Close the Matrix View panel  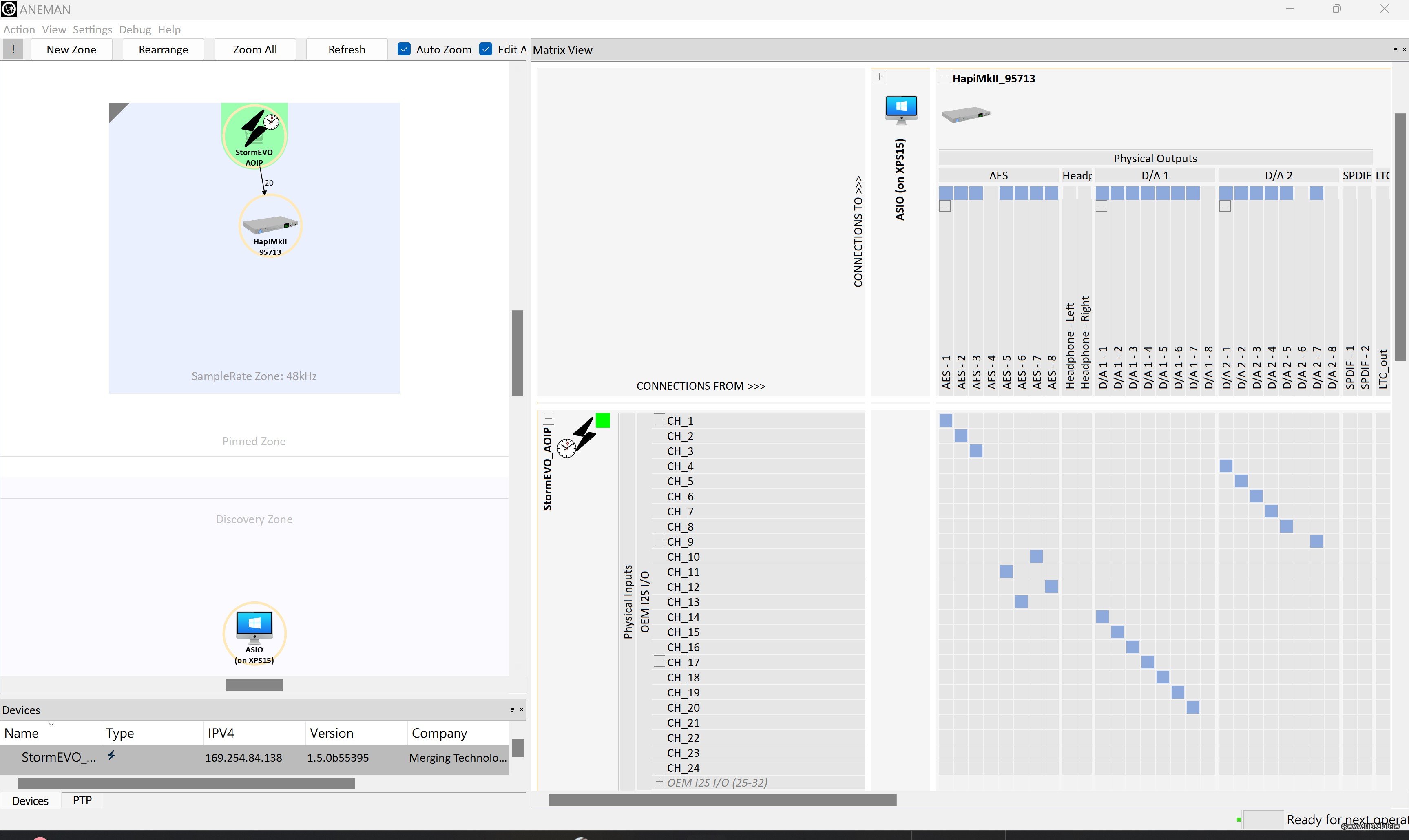pyautogui.click(x=1403, y=50)
